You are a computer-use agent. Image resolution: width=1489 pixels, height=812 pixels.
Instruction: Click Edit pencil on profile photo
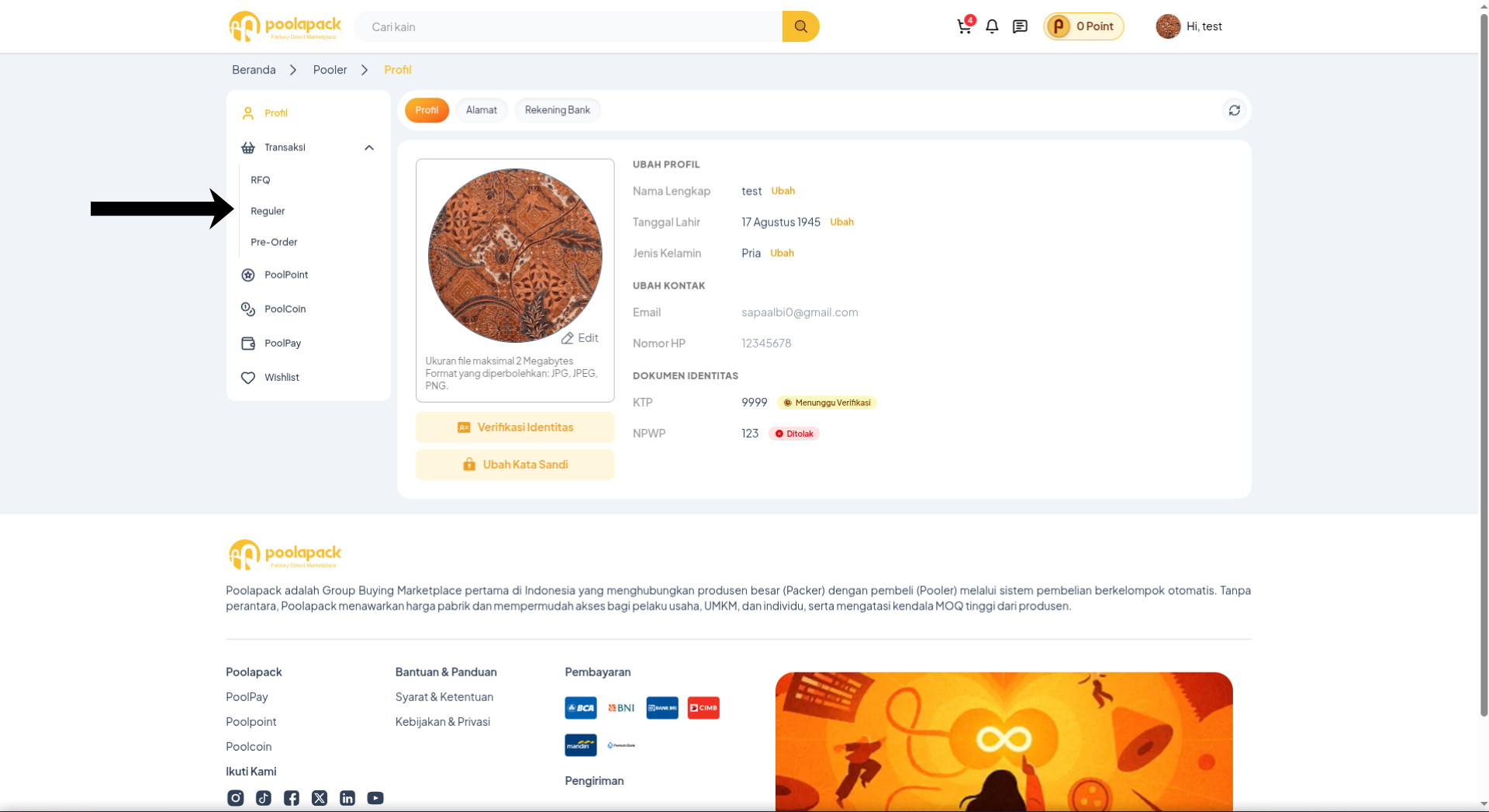pos(579,338)
